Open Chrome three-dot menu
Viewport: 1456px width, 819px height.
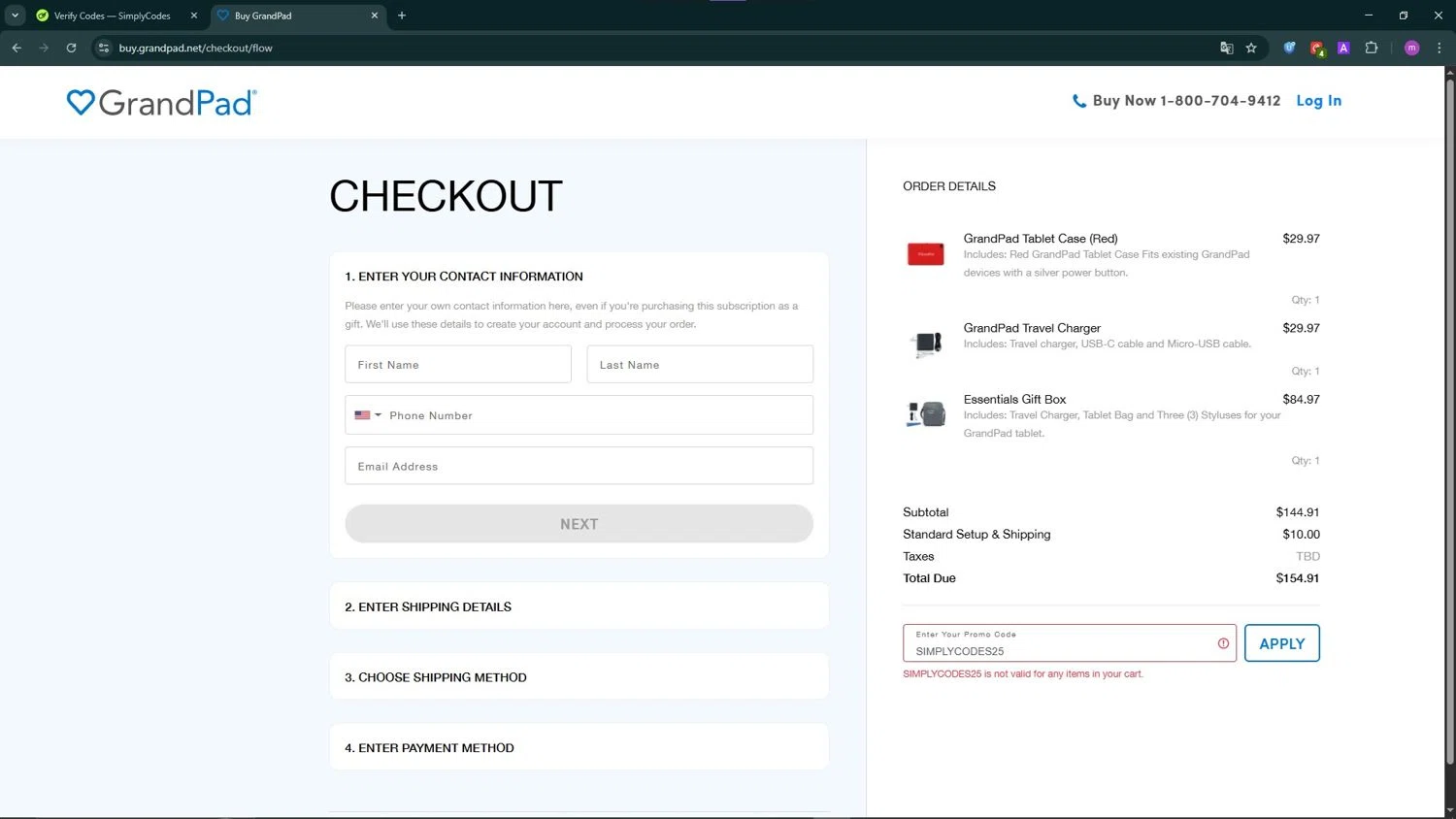tap(1439, 48)
